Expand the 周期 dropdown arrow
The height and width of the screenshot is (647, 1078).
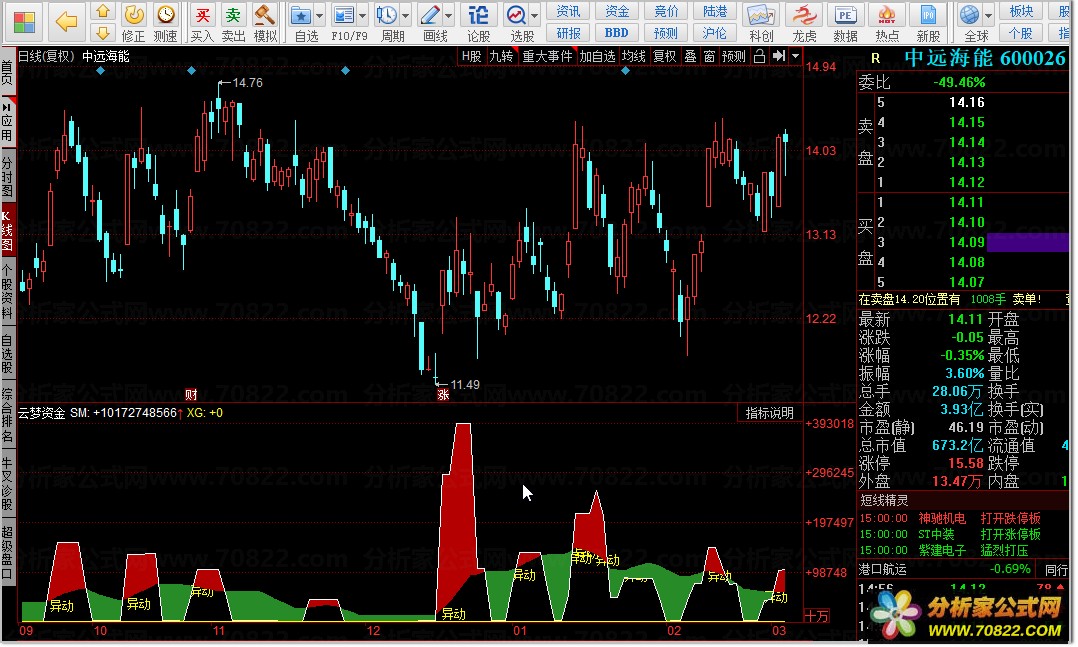coord(406,15)
